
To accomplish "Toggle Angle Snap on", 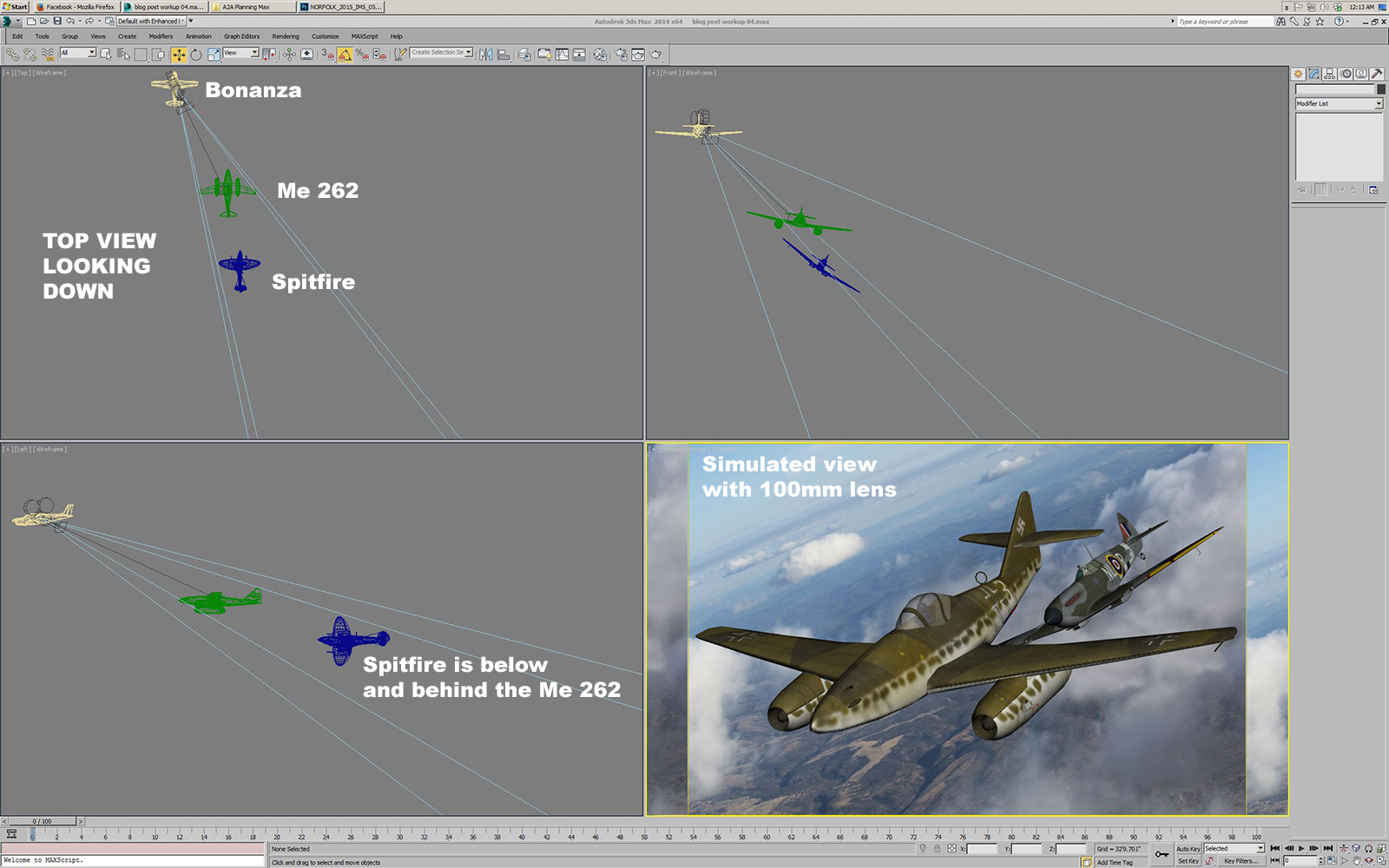I will pyautogui.click(x=345, y=54).
